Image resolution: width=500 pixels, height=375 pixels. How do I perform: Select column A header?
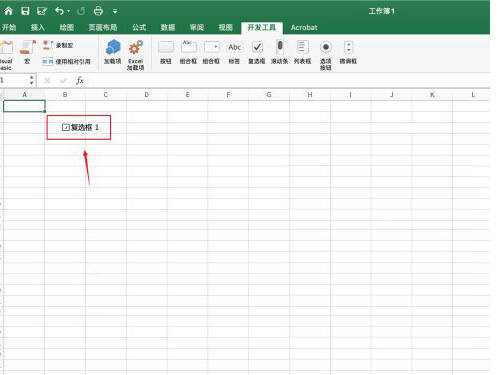click(24, 95)
